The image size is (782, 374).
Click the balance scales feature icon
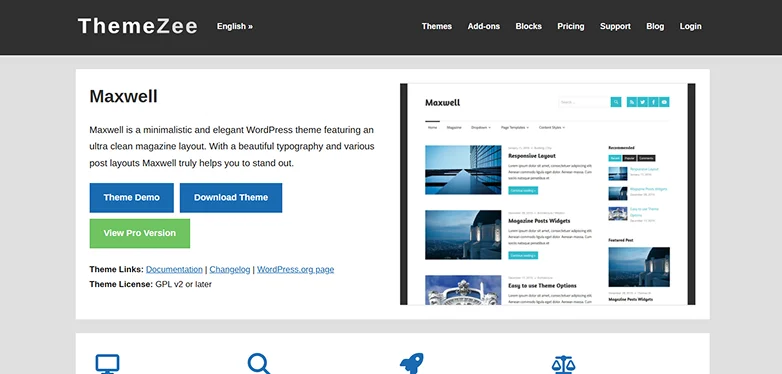(x=564, y=365)
